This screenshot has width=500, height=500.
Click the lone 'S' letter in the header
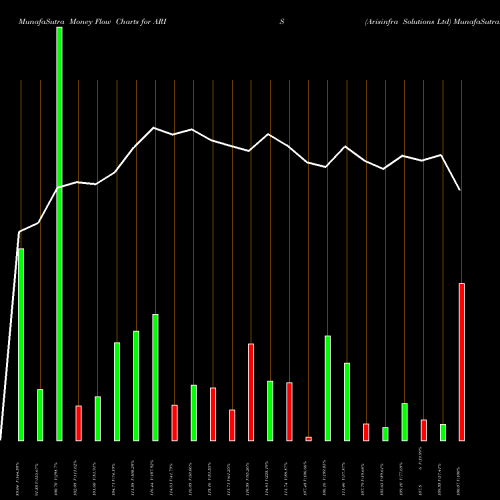[282, 22]
